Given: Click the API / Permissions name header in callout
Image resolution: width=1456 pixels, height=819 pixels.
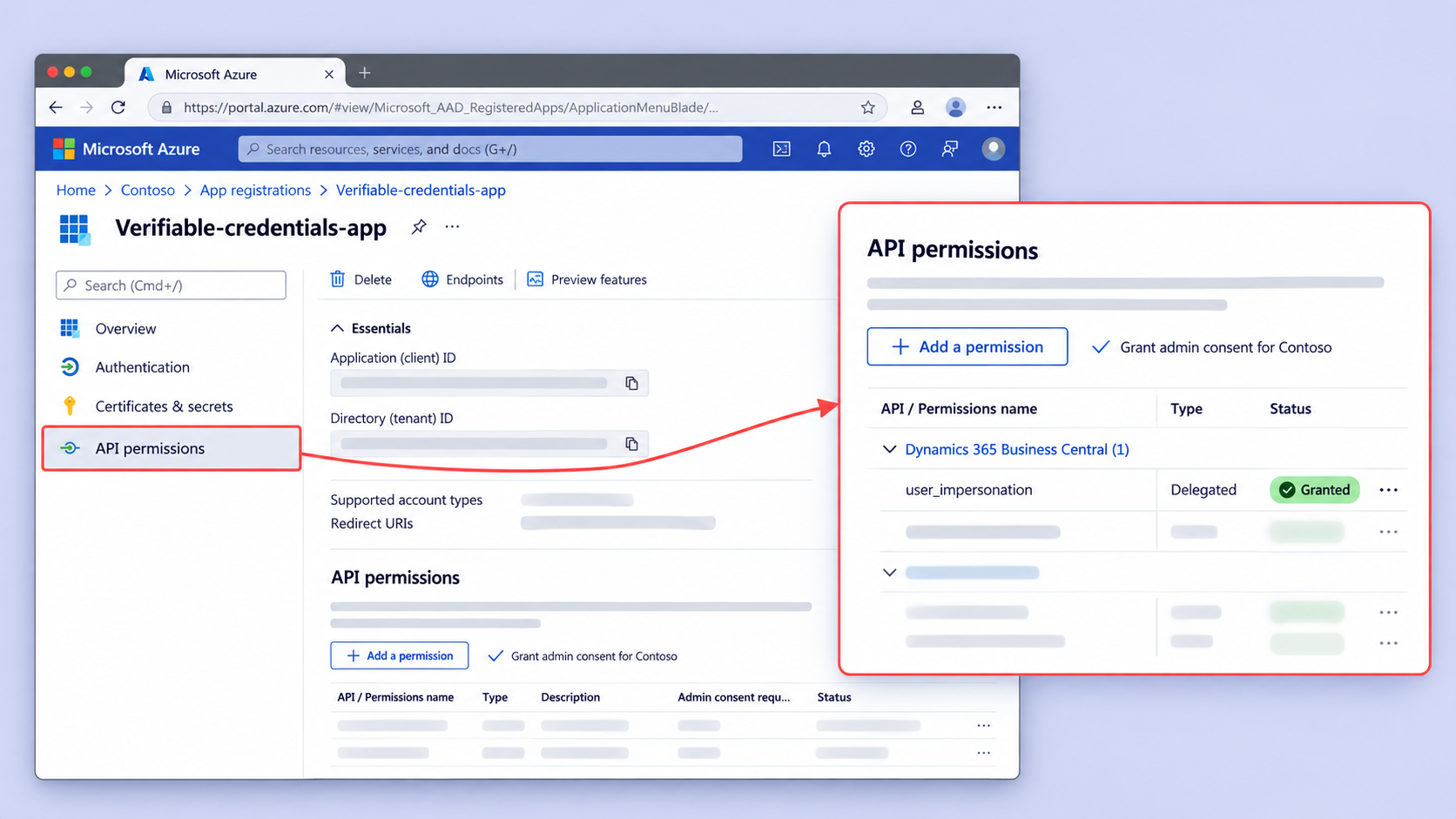Looking at the screenshot, I should pos(959,409).
